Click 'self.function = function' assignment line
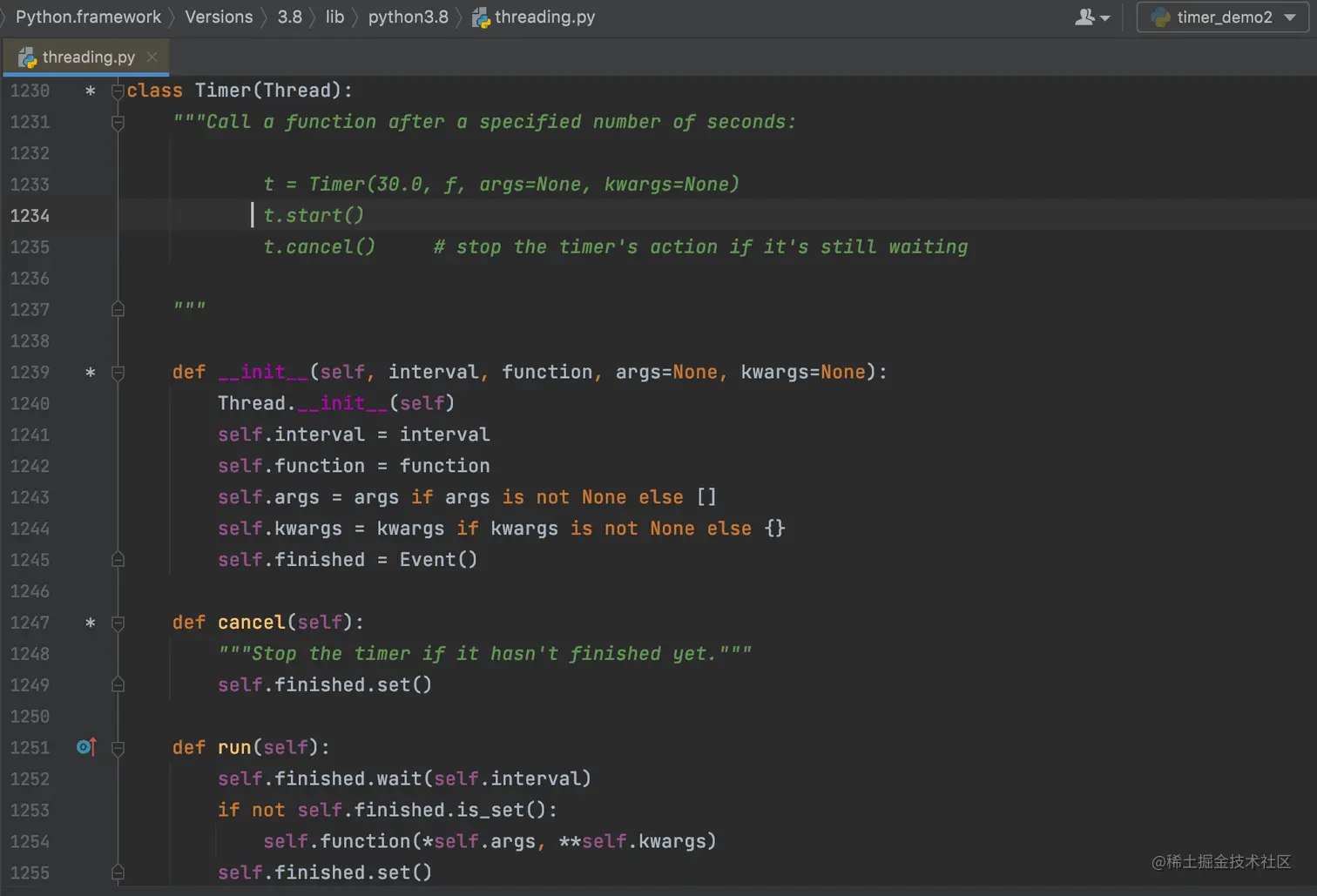The width and height of the screenshot is (1317, 896). pos(354,466)
